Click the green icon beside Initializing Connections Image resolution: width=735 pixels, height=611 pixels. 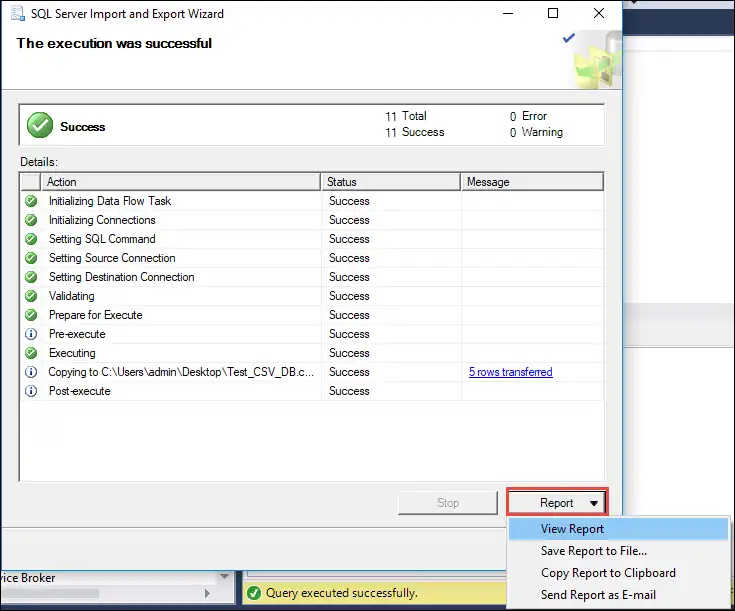31,220
